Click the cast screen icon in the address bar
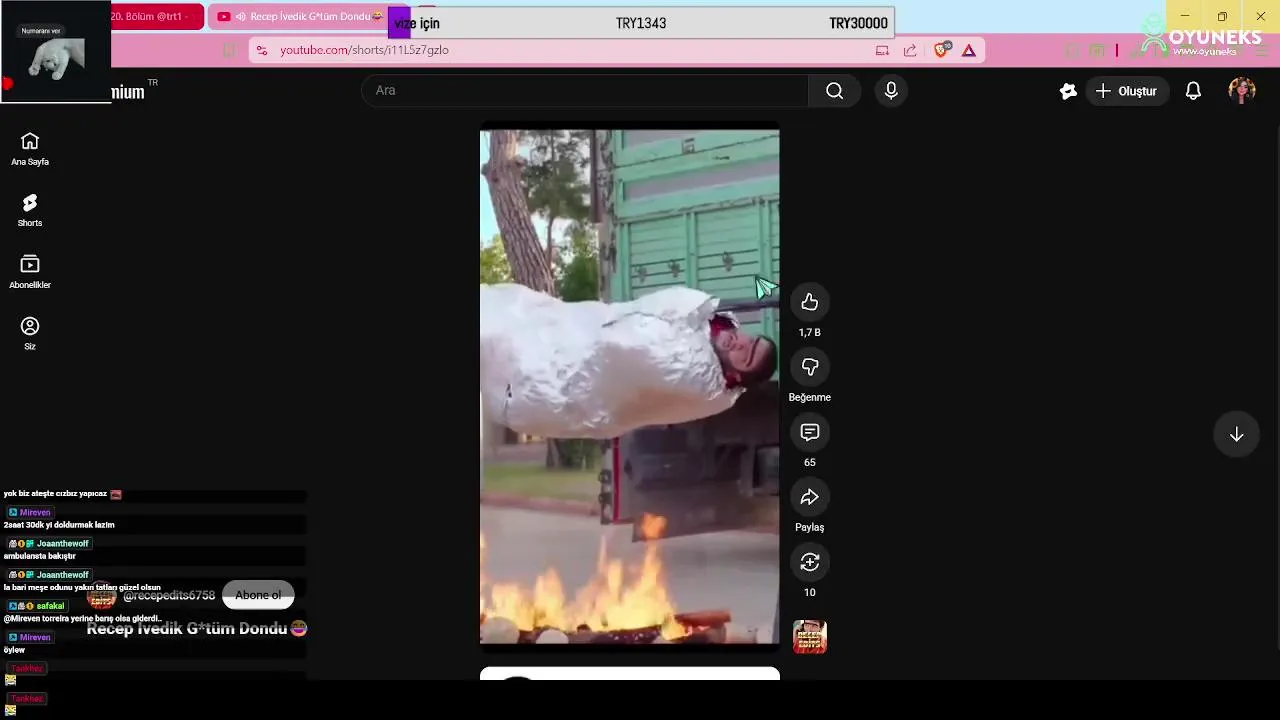Viewport: 1280px width, 720px height. (882, 50)
